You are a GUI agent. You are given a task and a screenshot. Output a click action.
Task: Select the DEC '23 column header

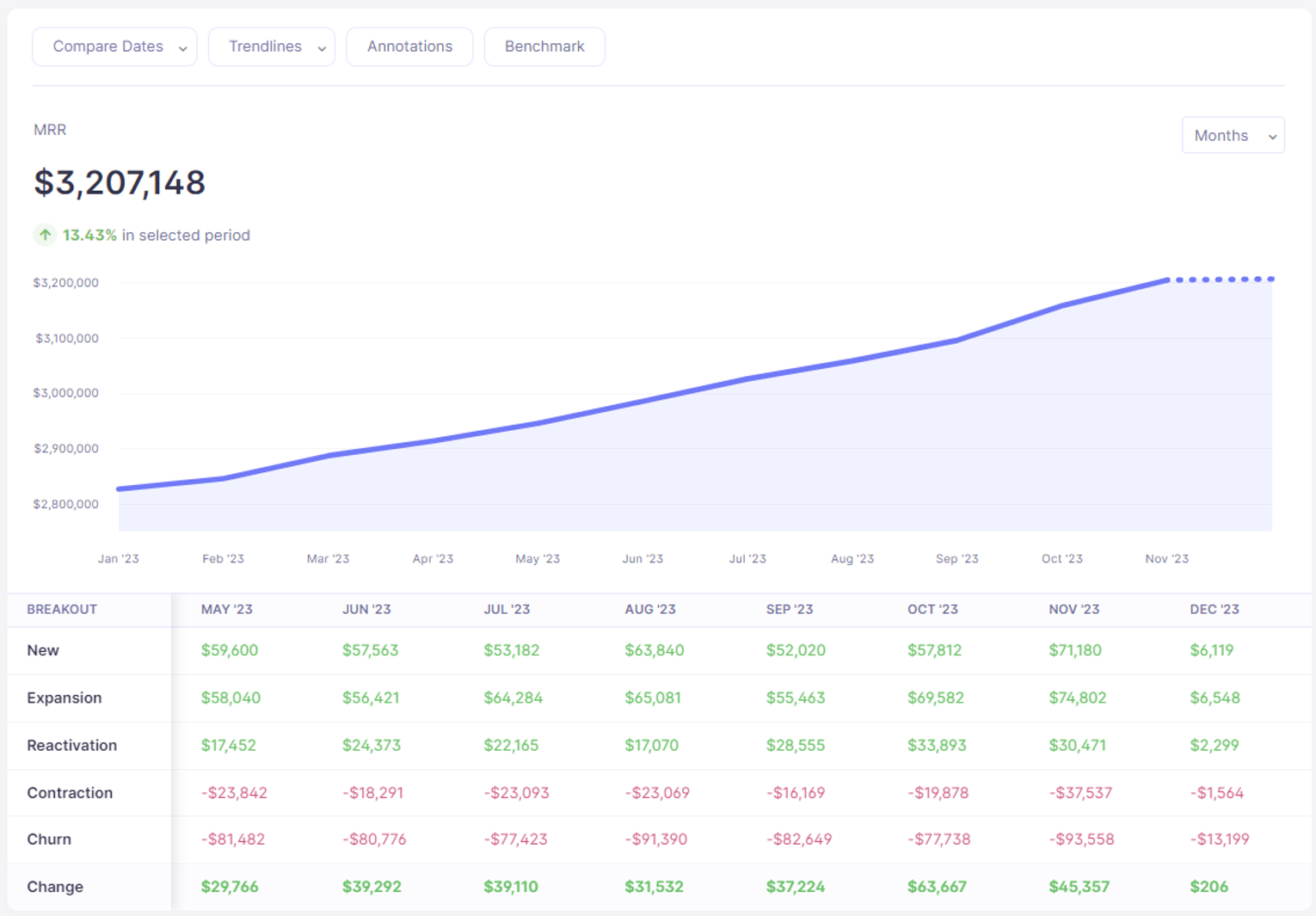tap(1215, 609)
